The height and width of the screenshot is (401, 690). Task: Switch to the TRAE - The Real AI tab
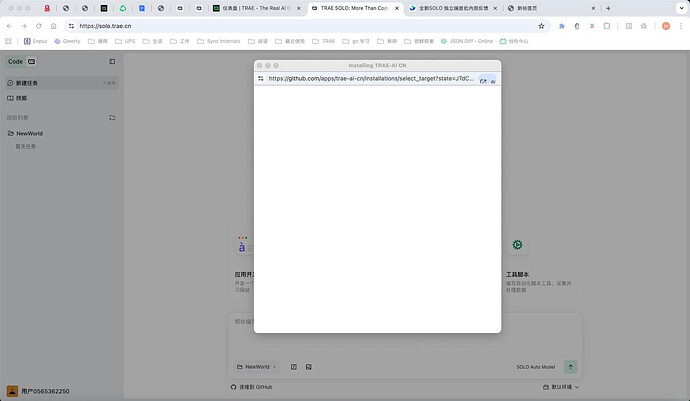[255, 8]
